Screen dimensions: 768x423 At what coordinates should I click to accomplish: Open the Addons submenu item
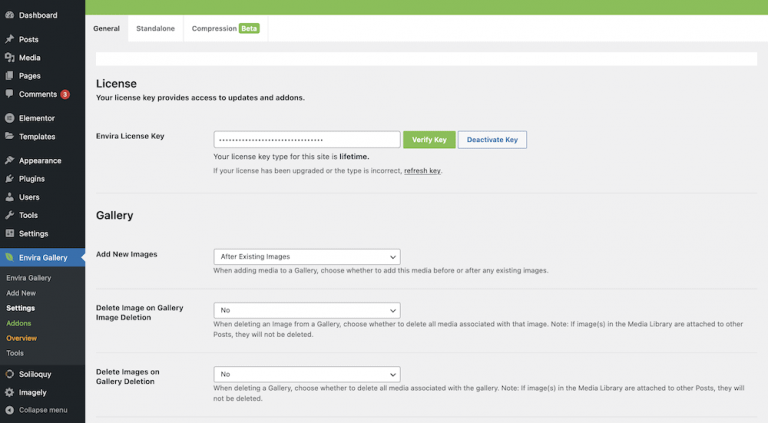coord(18,323)
